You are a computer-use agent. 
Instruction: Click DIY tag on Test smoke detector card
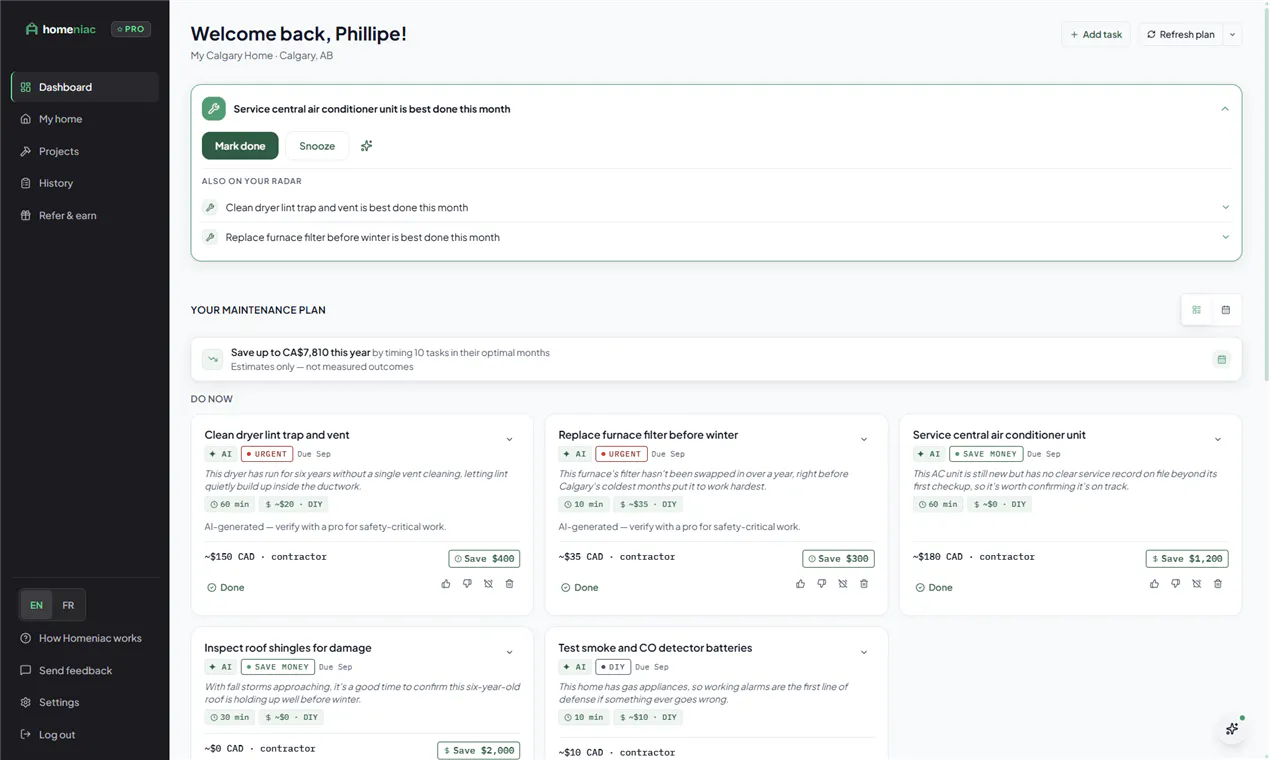613,667
